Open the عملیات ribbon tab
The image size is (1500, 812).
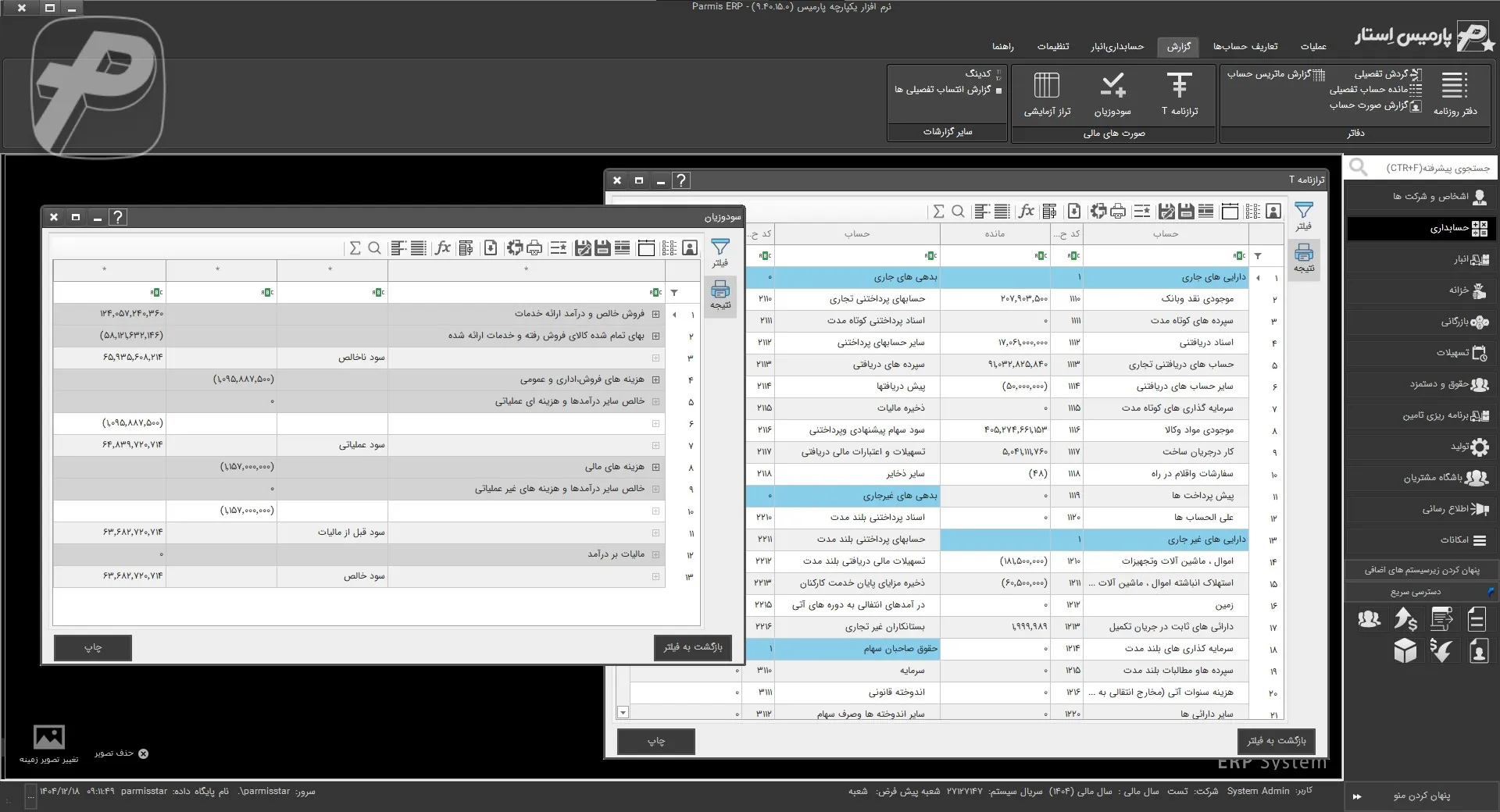(1313, 47)
